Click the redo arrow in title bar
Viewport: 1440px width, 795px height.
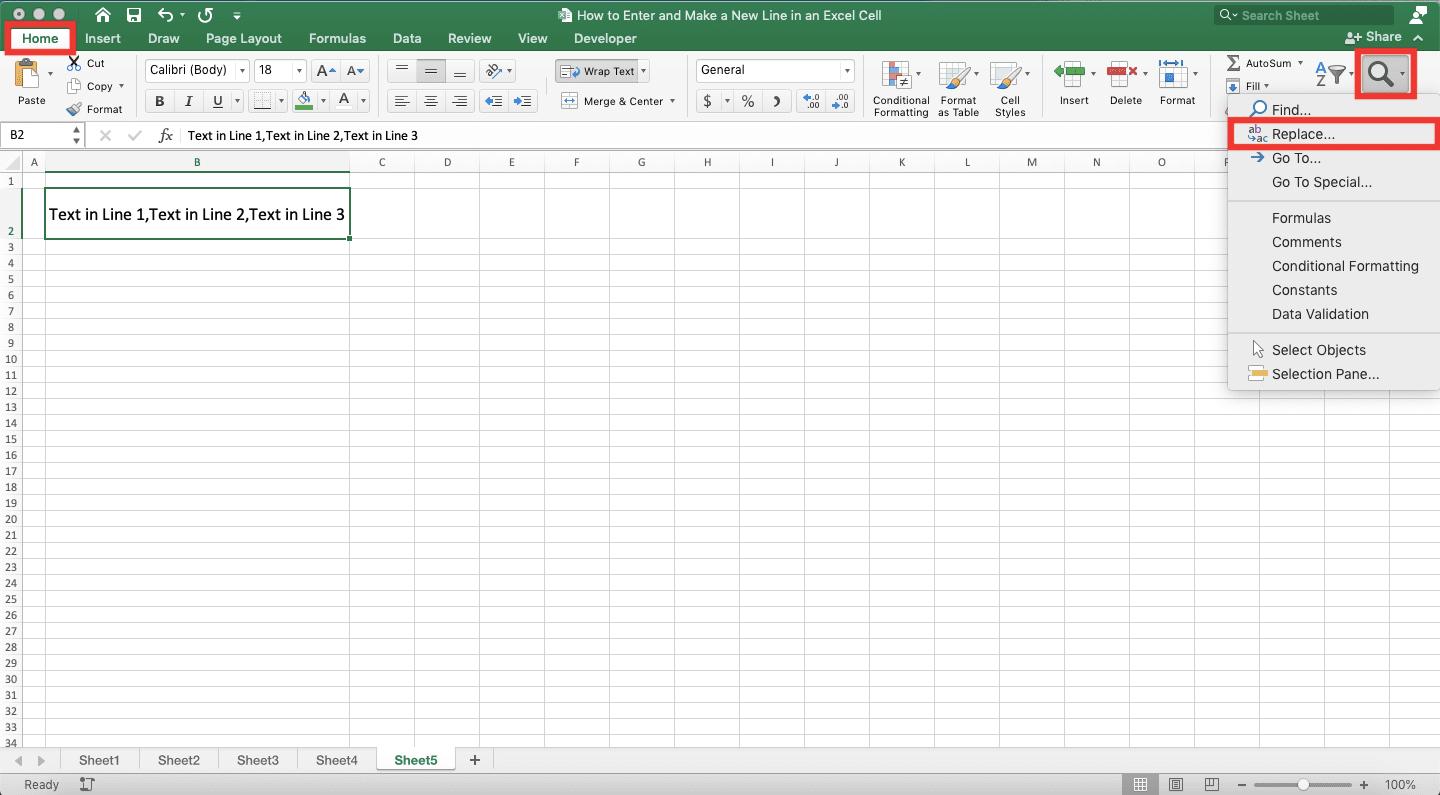(x=205, y=15)
